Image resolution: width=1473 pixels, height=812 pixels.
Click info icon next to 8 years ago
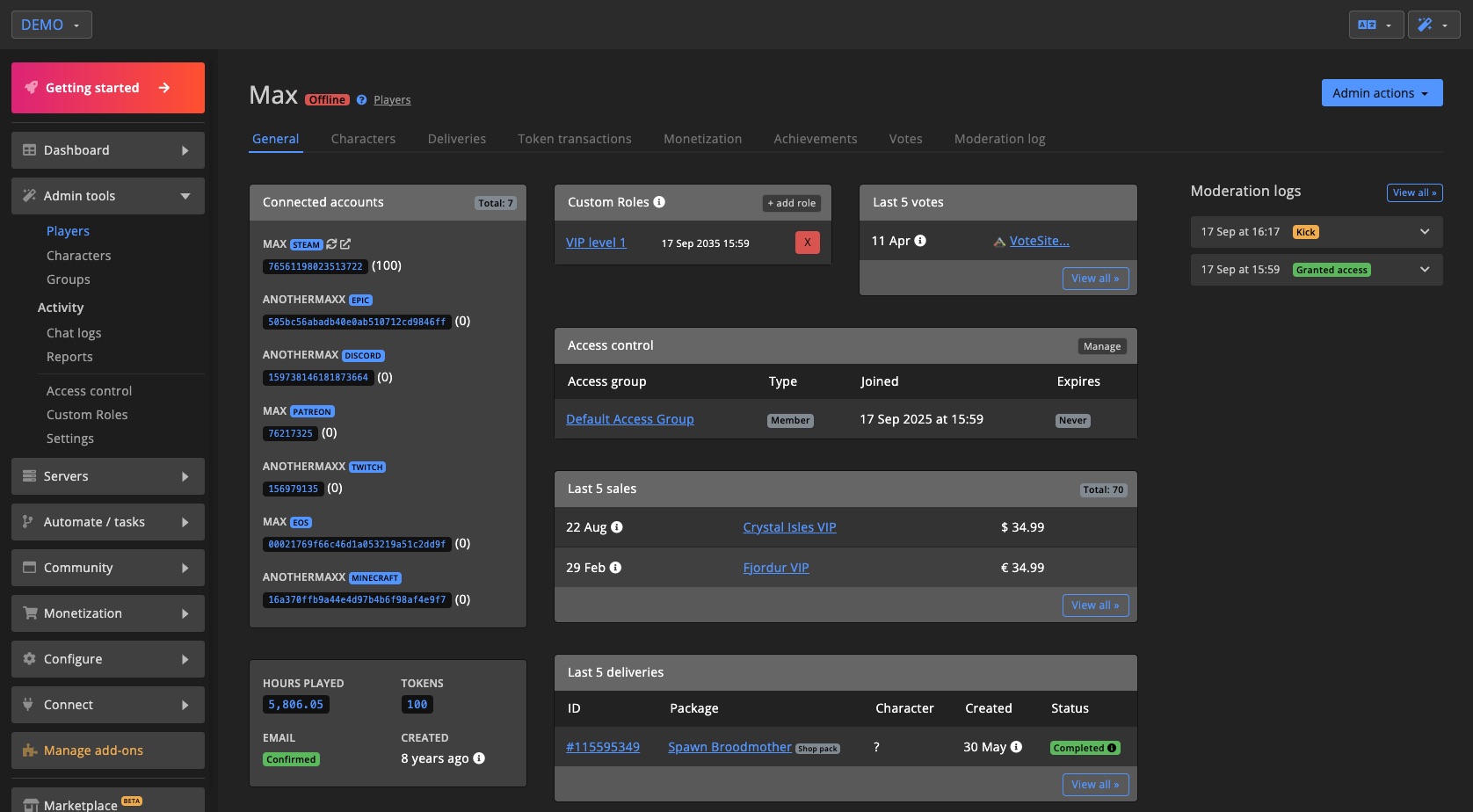click(479, 758)
